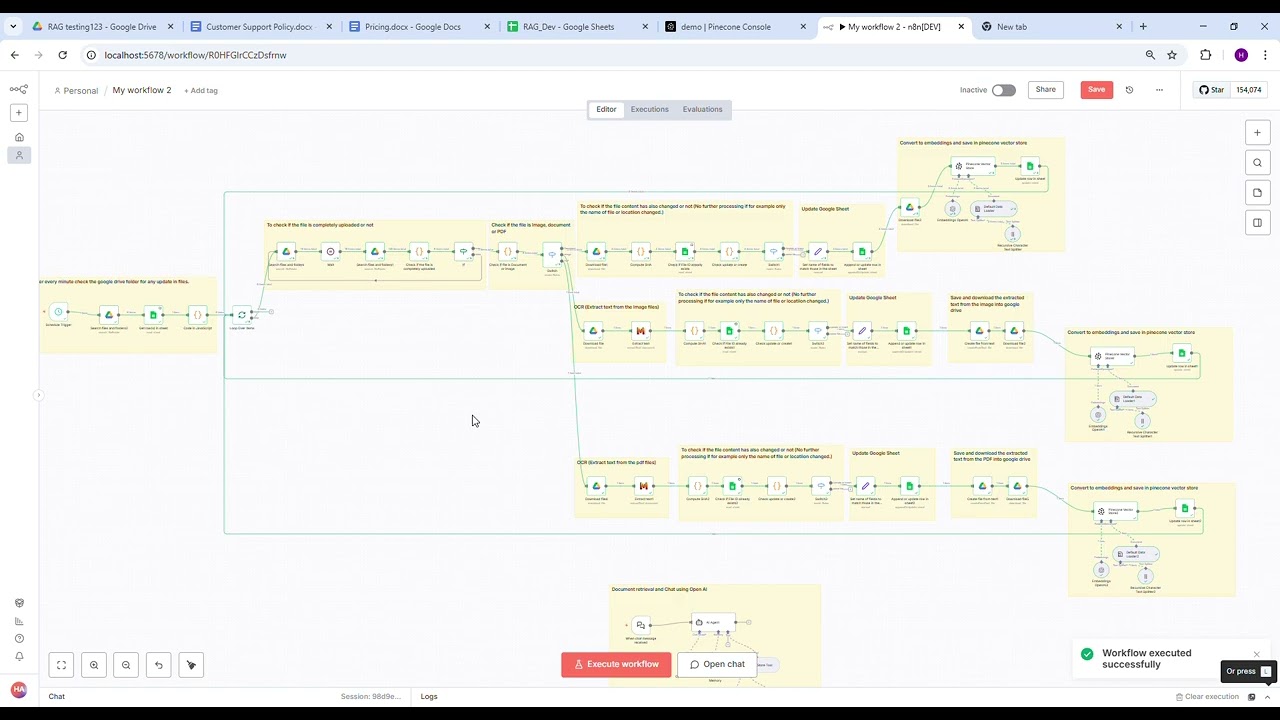Select the Code in JavaScript node
This screenshot has width=1280, height=720.
tap(197, 315)
